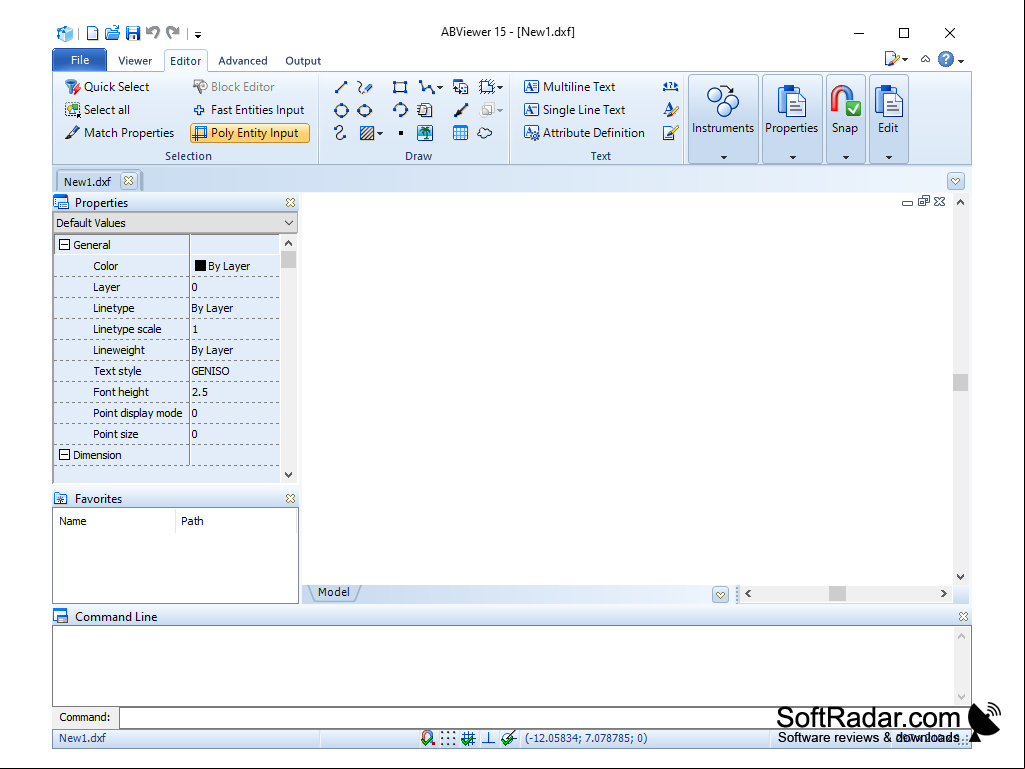Click the insert block icon in Draw

(460, 87)
